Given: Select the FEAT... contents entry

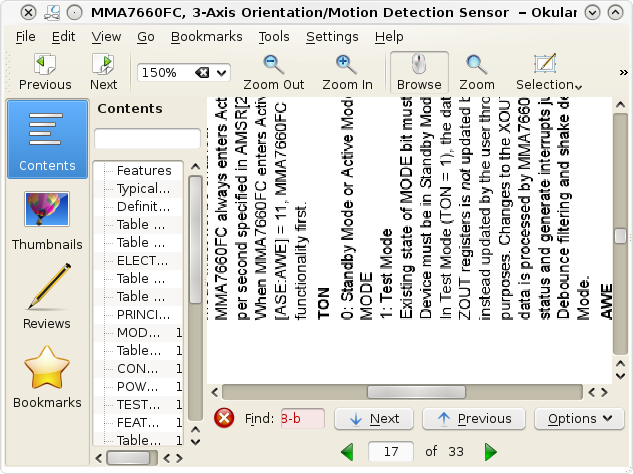Looking at the screenshot, I should coord(138,422).
